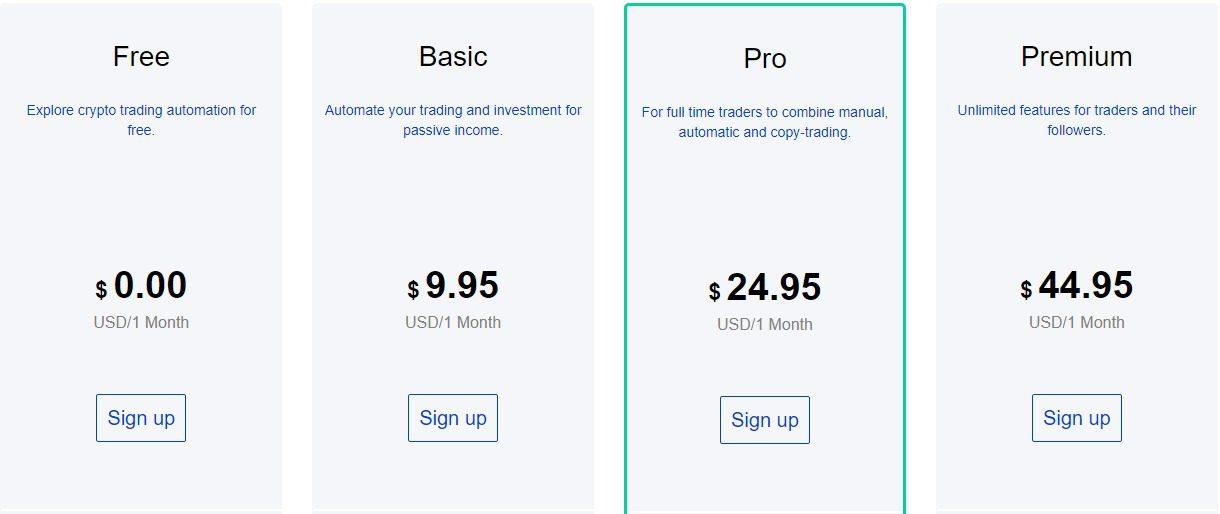Sign up for the Free plan
Screen dimensions: 1220x514
141,418
